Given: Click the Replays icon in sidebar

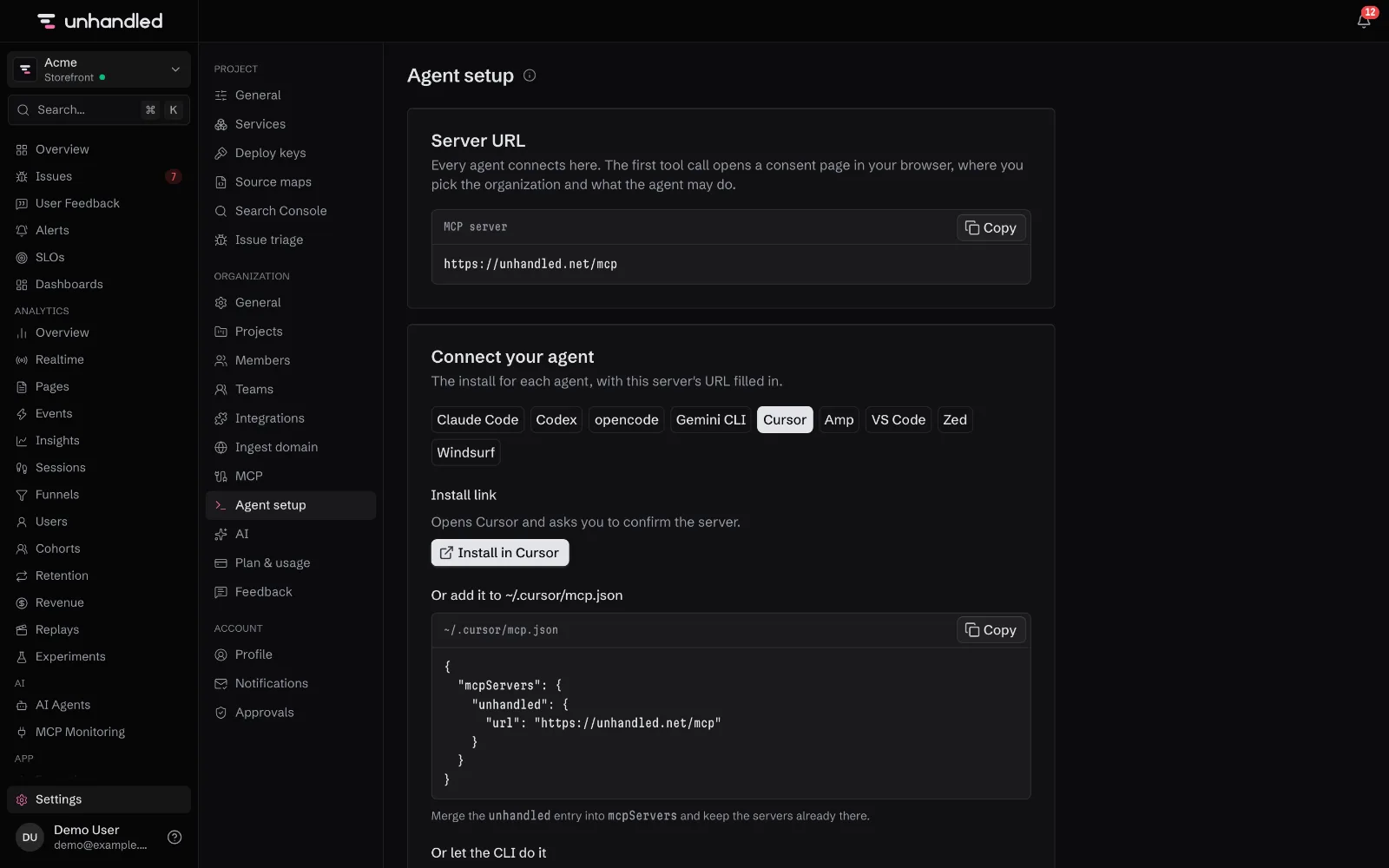Looking at the screenshot, I should 22,630.
